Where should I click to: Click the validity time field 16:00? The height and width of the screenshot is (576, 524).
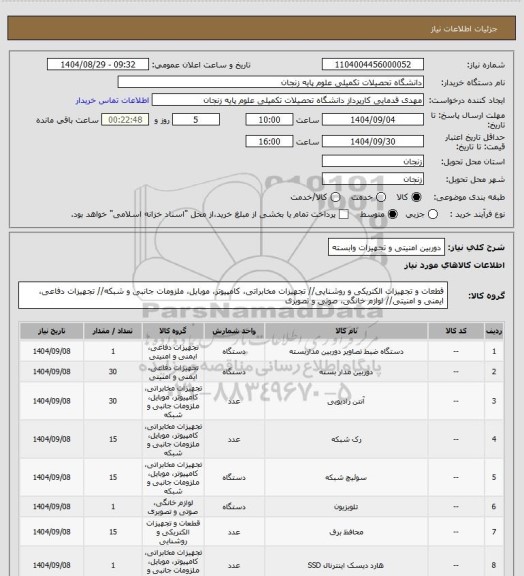pyautogui.click(x=269, y=141)
